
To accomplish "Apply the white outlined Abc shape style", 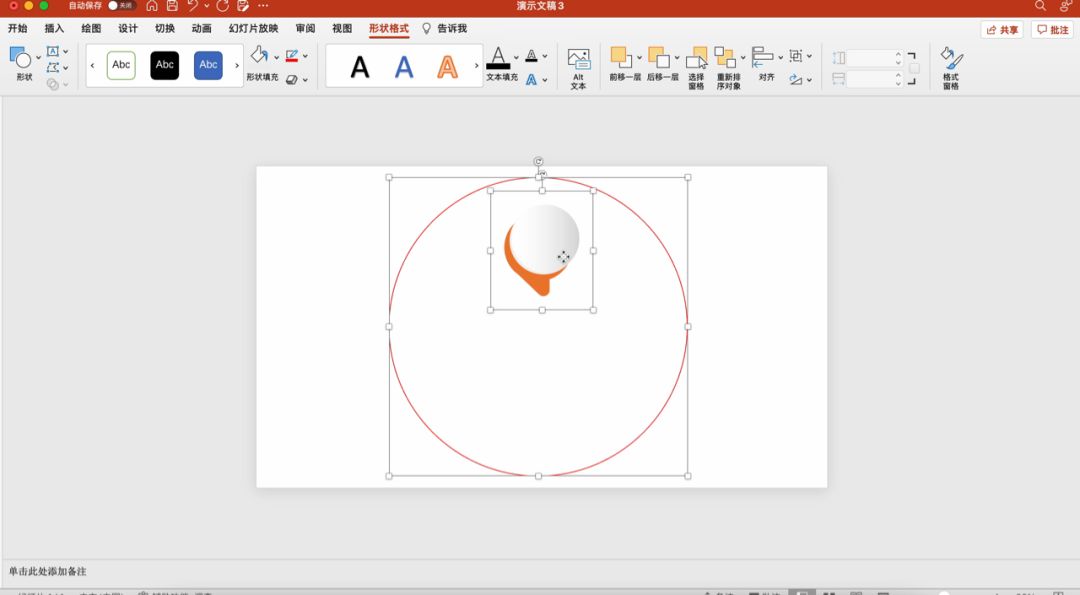I will click(x=121, y=65).
